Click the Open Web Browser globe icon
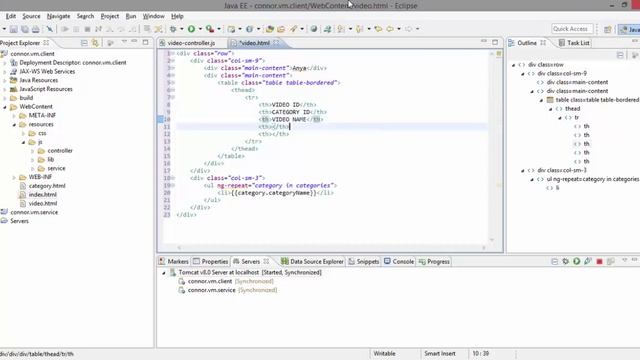640x360 pixels. pos(313,29)
